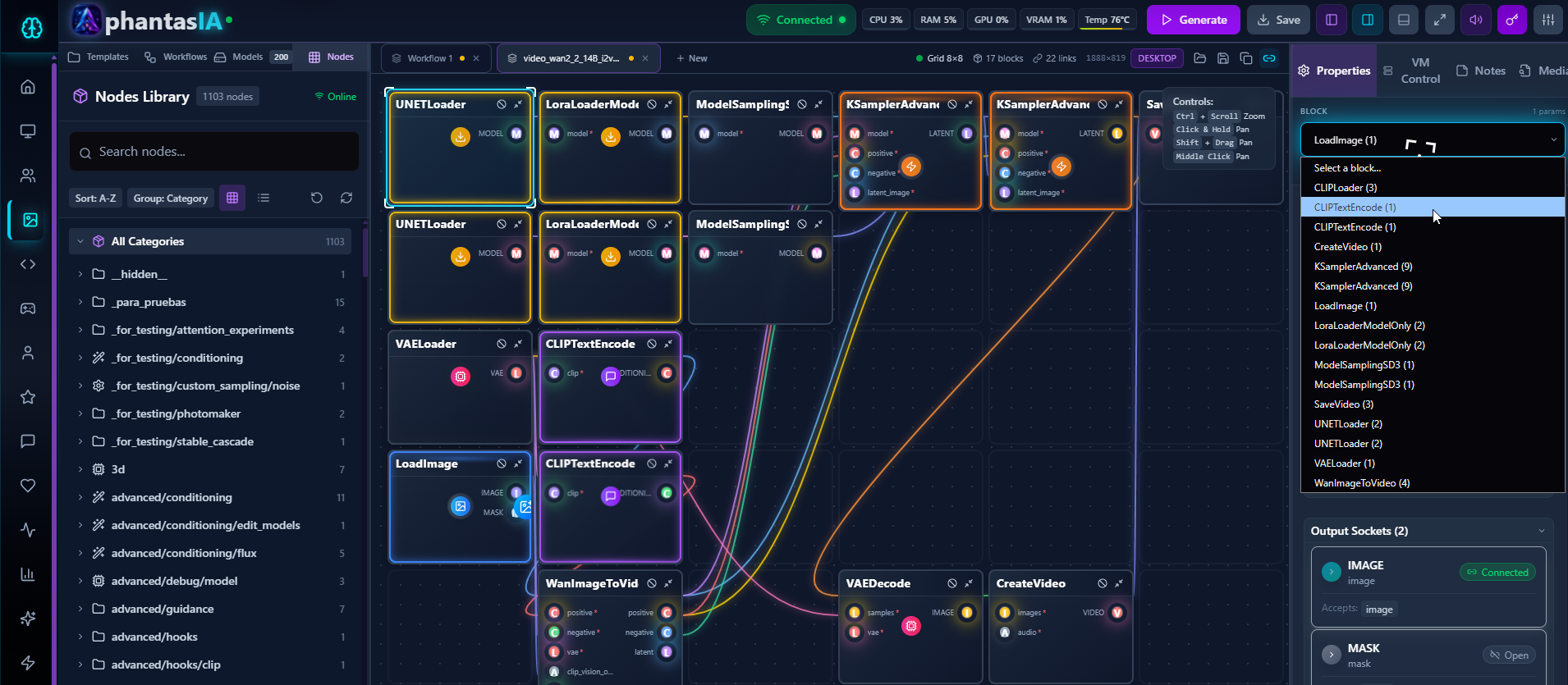Toggle the bottom panel layout button
This screenshot has height=685, width=1568.
pyautogui.click(x=1404, y=20)
